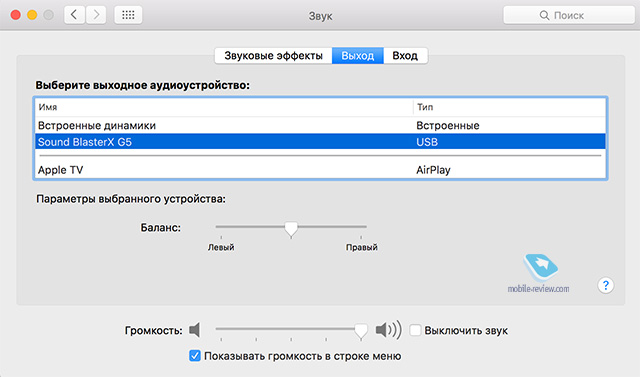Screen dimensions: 640x377
Task: Click the magnifier icon in search field
Action: (544, 16)
